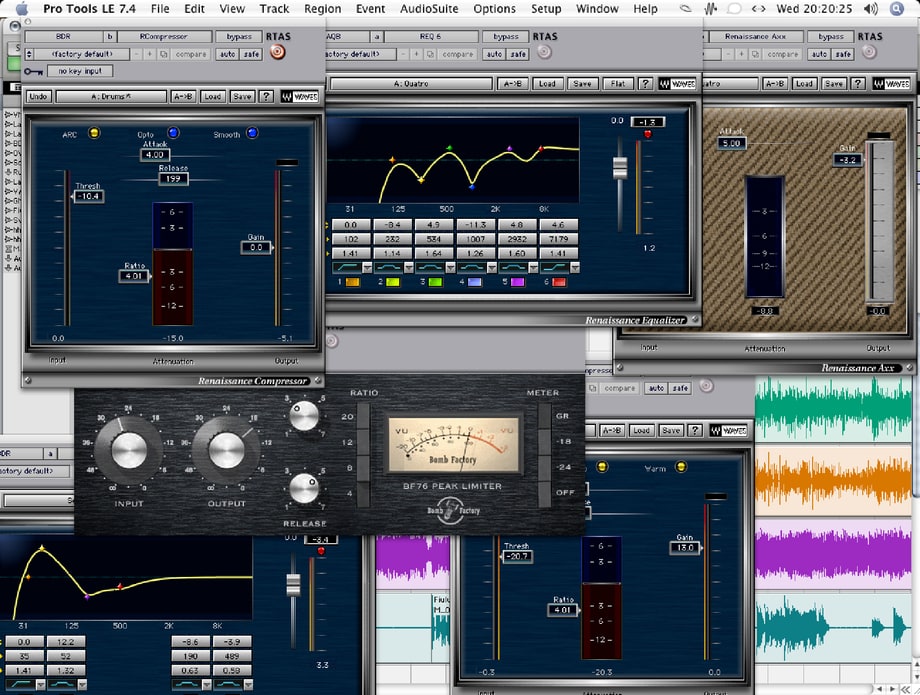Click Save in Renaissance Axx toolbar
The height and width of the screenshot is (695, 920).
coord(834,84)
